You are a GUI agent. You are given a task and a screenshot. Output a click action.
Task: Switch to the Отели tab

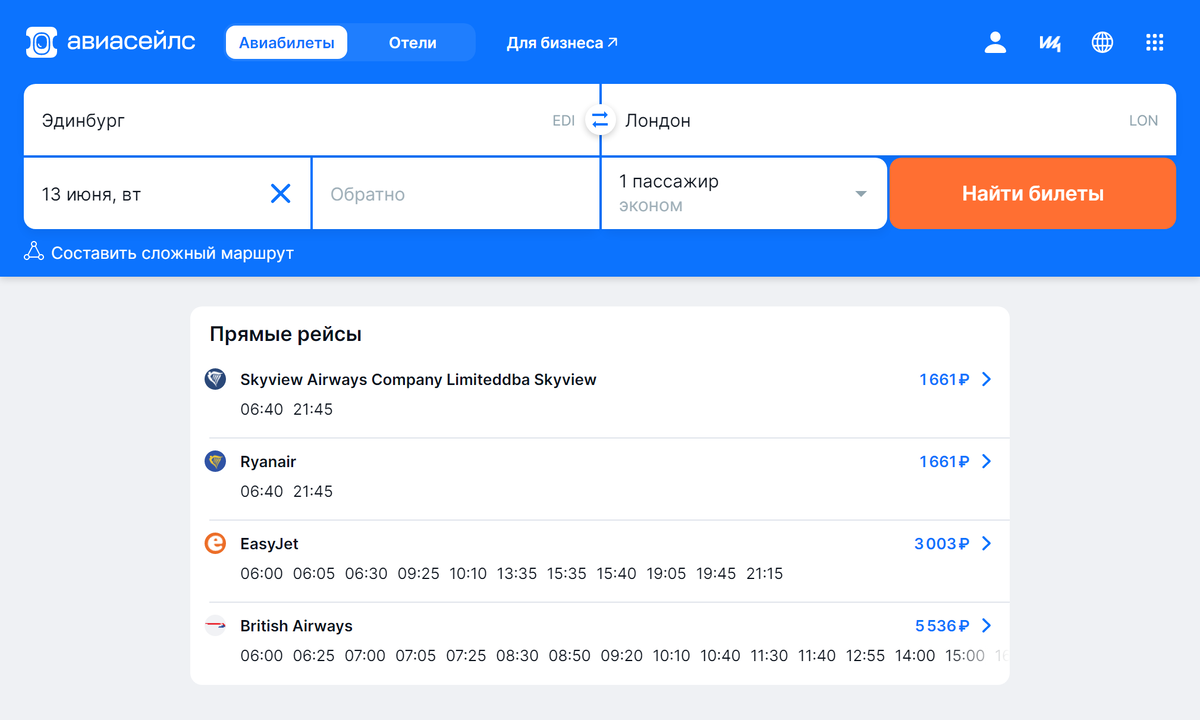pyautogui.click(x=412, y=43)
